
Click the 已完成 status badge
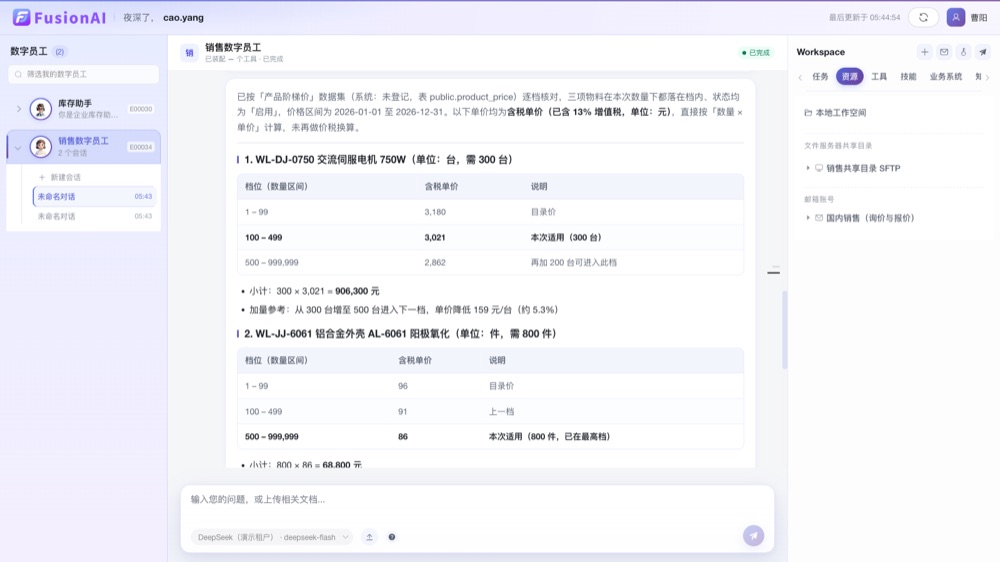(x=756, y=53)
